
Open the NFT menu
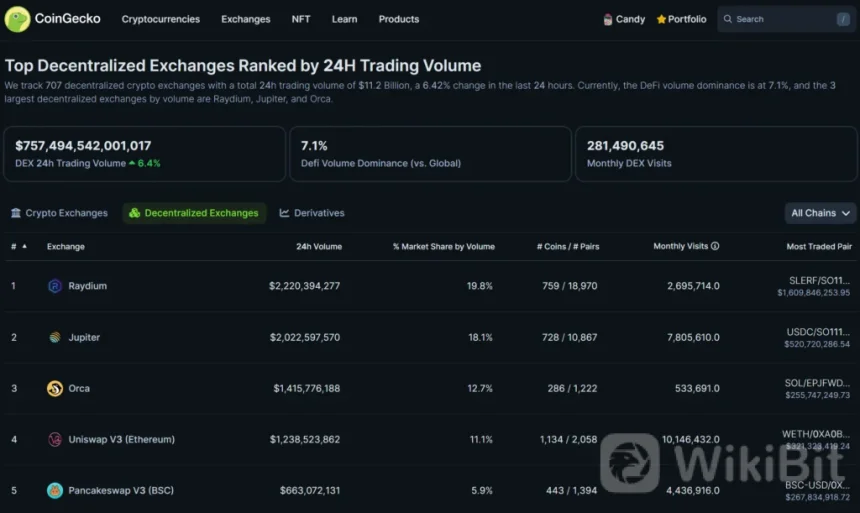[301, 19]
